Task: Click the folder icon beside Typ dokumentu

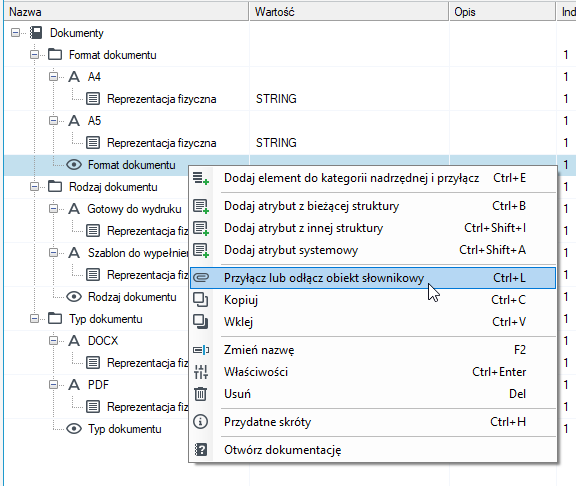Action: click(55, 318)
